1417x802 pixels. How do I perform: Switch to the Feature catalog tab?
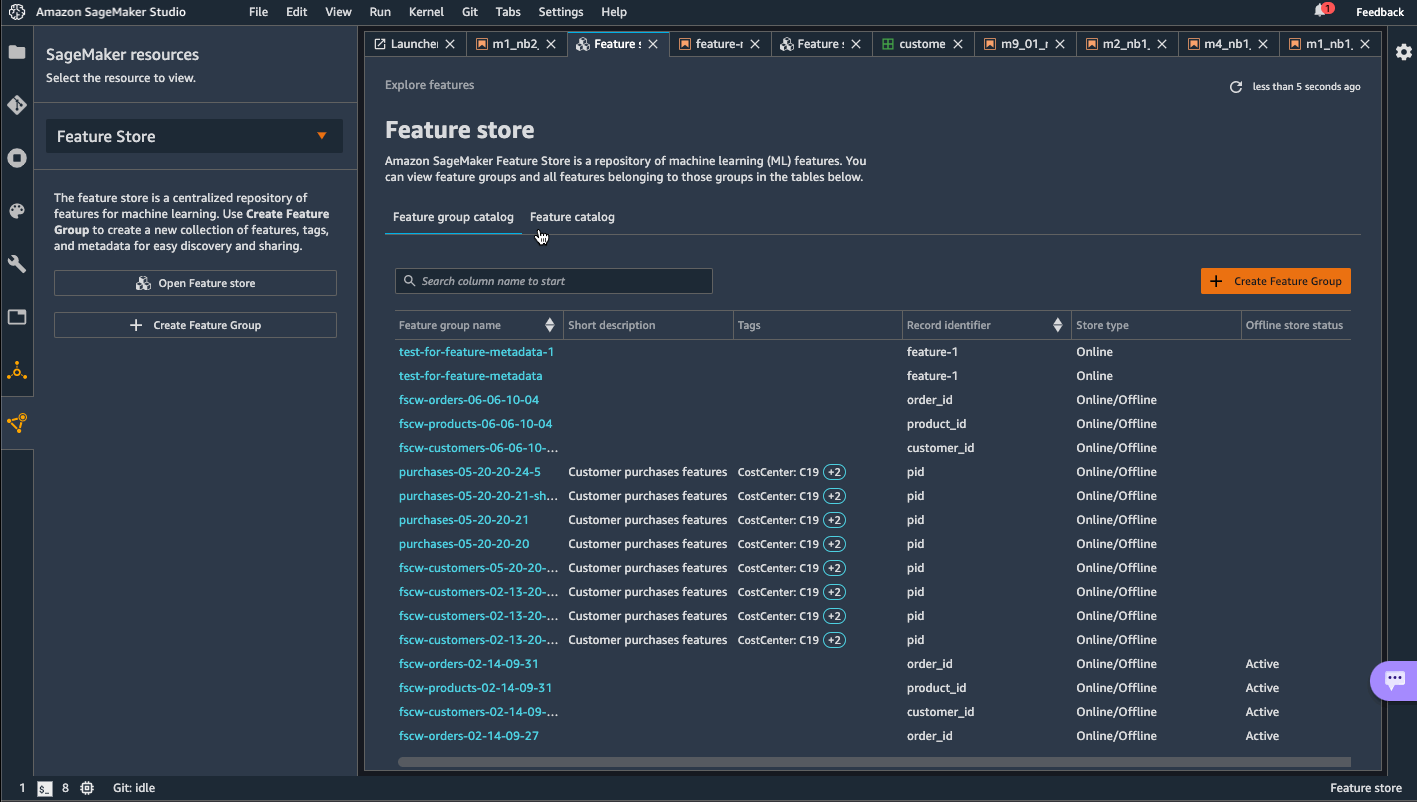[572, 217]
